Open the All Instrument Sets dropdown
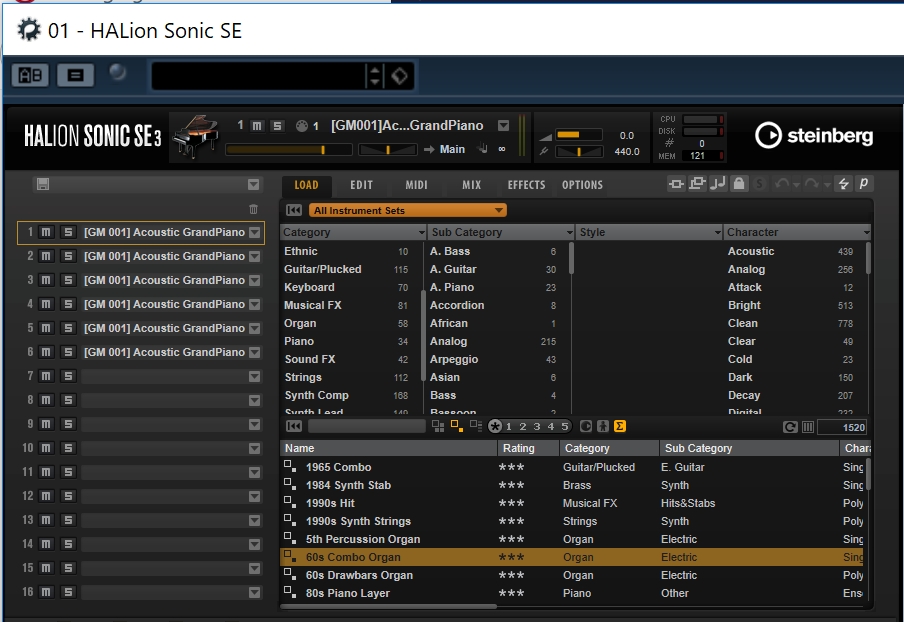904x622 pixels. tap(408, 210)
